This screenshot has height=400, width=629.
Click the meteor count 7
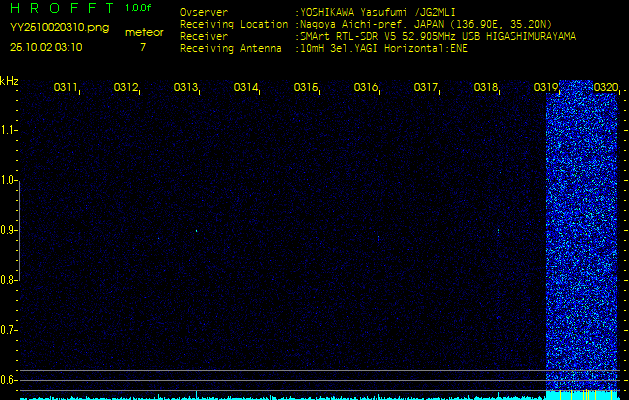[x=143, y=47]
